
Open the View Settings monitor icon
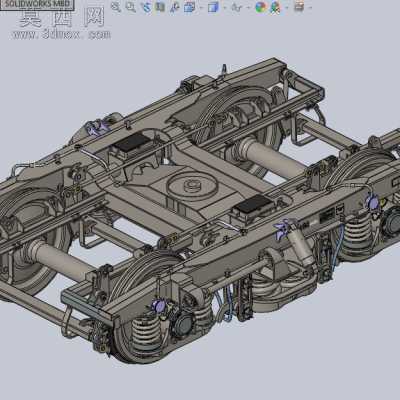coord(299,7)
